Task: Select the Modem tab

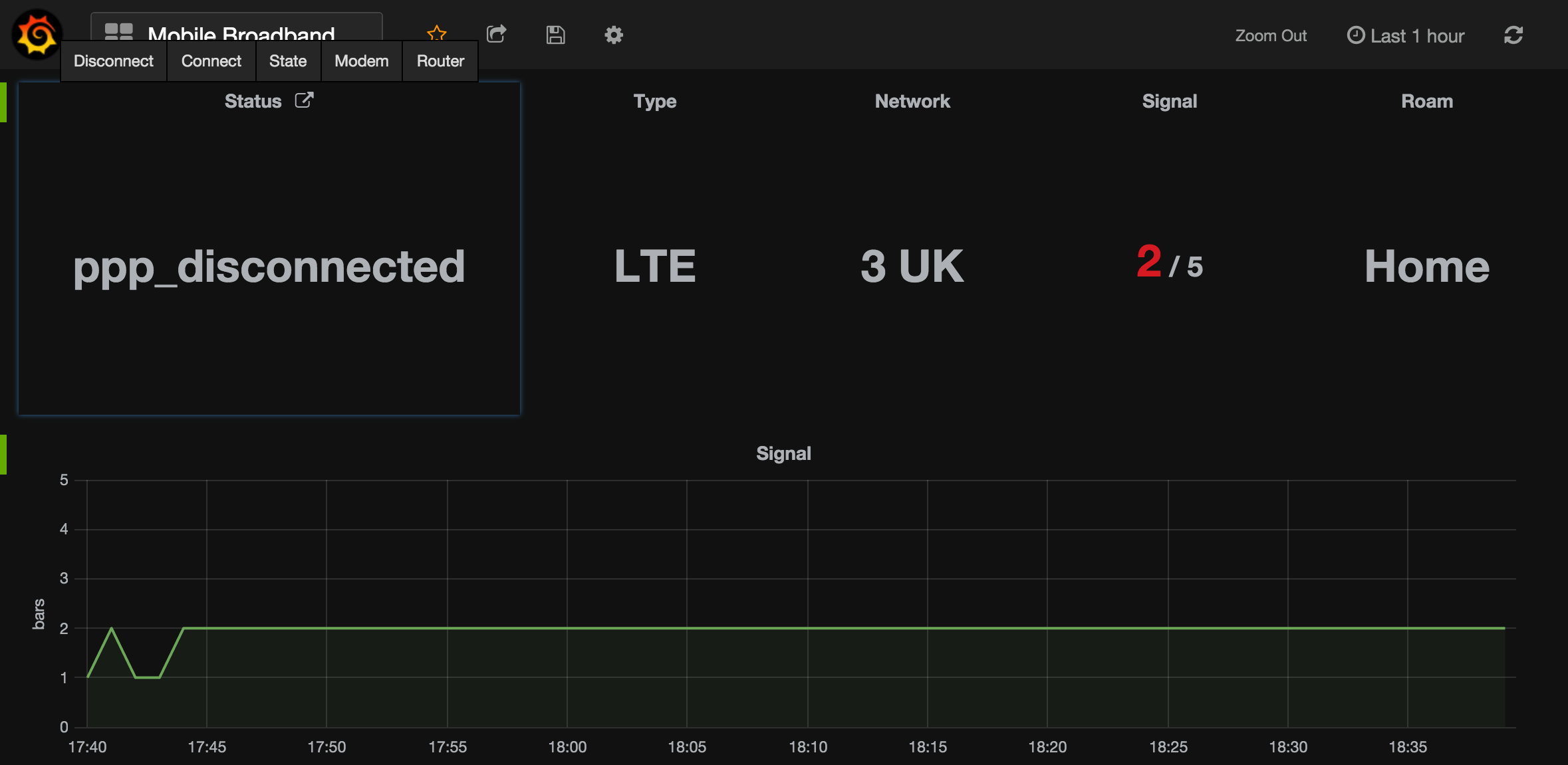Action: (362, 61)
